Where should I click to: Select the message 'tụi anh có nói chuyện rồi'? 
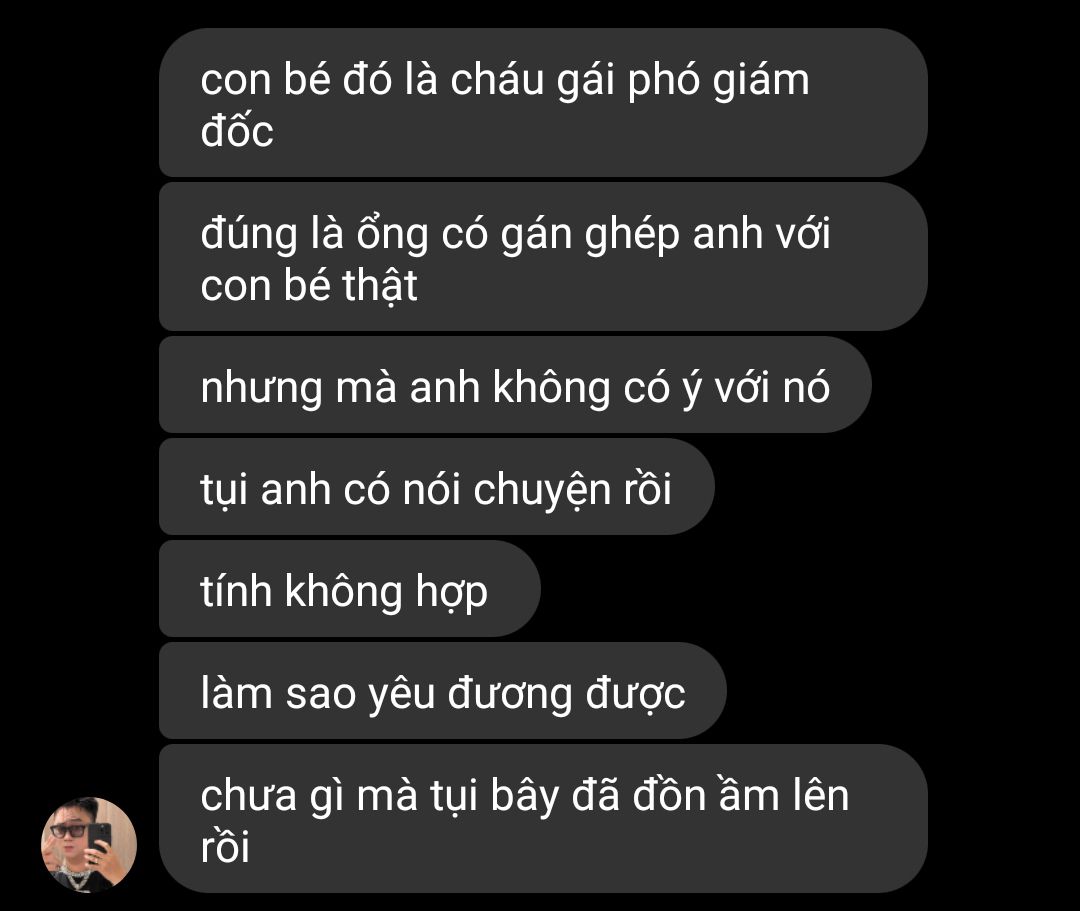click(x=437, y=487)
